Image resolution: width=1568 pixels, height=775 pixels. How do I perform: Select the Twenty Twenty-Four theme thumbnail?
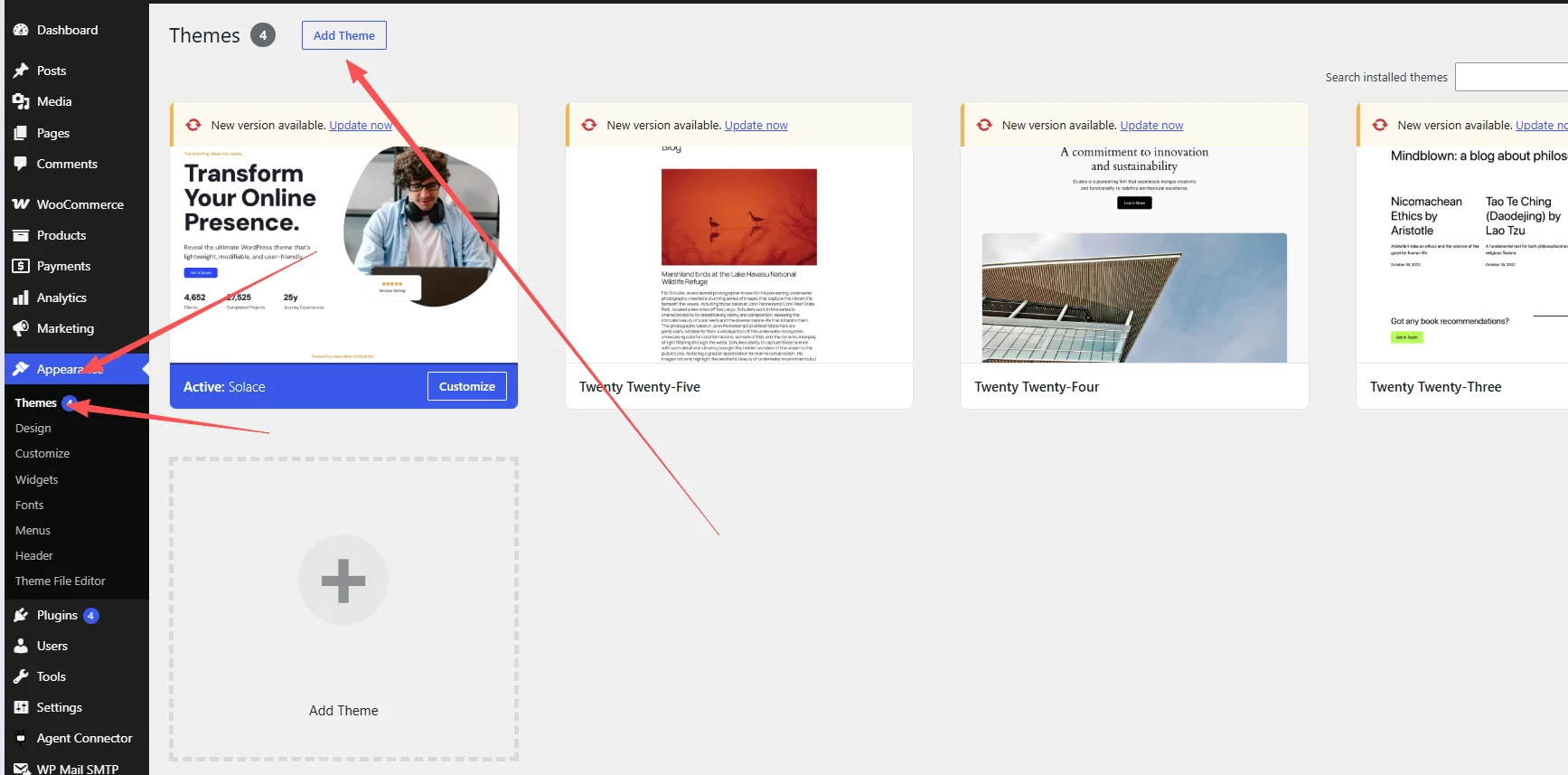click(x=1134, y=255)
